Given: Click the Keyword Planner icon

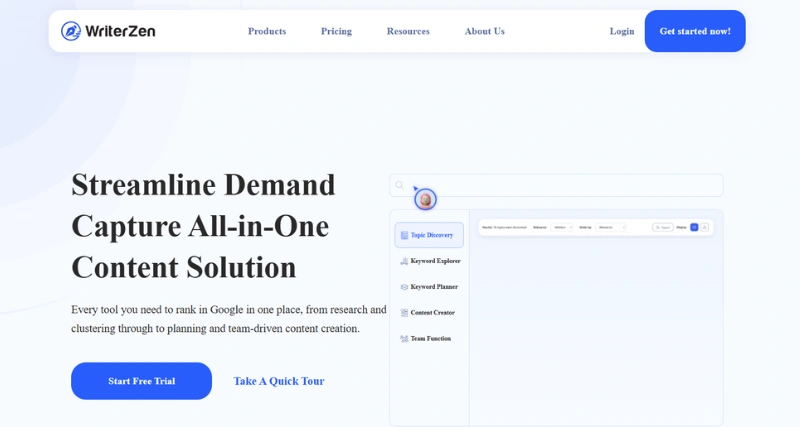Looking at the screenshot, I should (404, 287).
